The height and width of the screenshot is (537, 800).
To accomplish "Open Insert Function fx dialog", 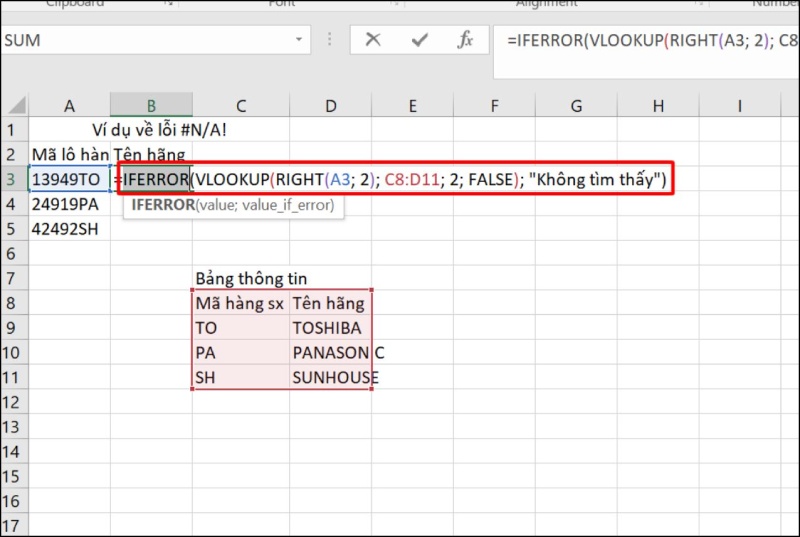I will (x=465, y=41).
